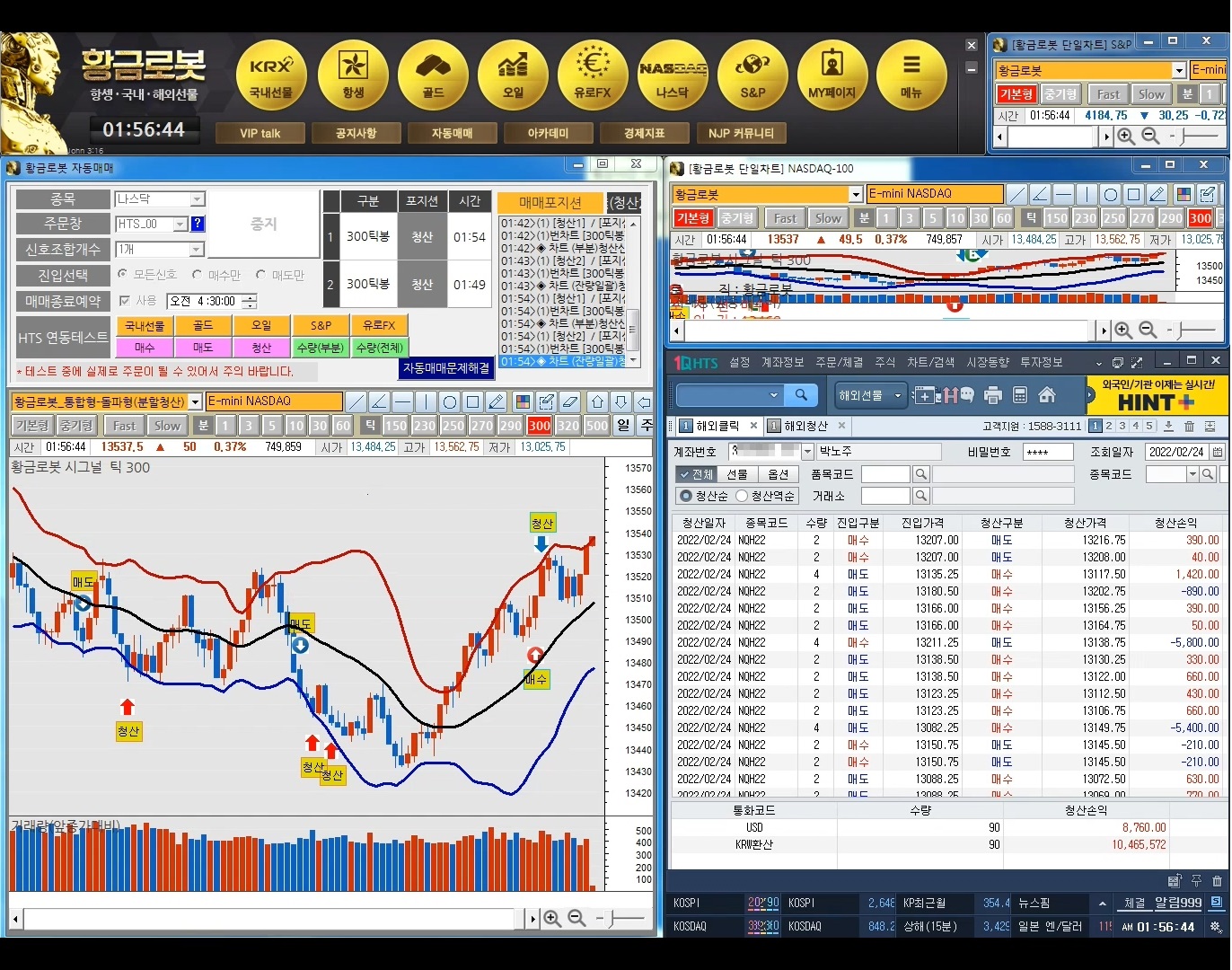Select the trend line tool in main chart
This screenshot has width=1232, height=970.
[x=356, y=401]
